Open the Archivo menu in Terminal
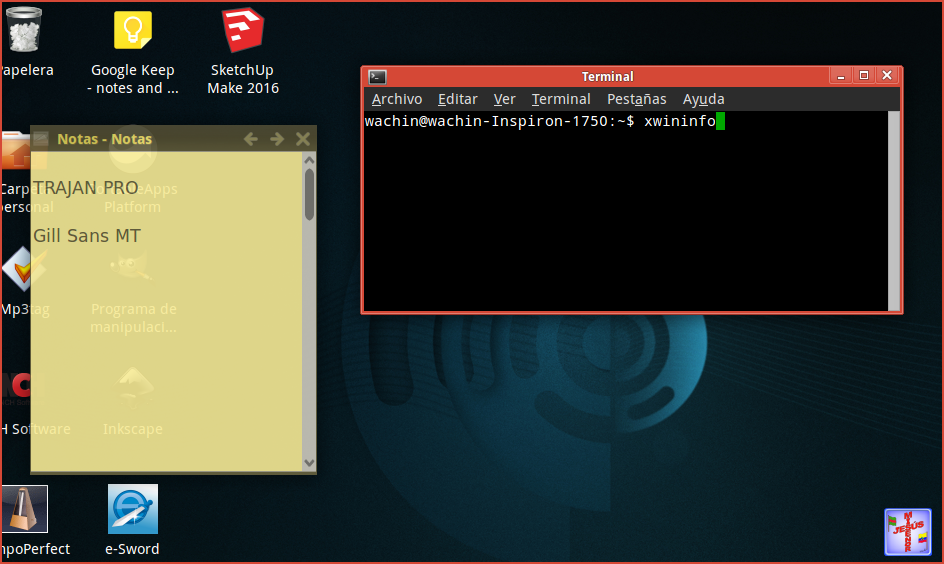This screenshot has width=944, height=564. click(397, 99)
